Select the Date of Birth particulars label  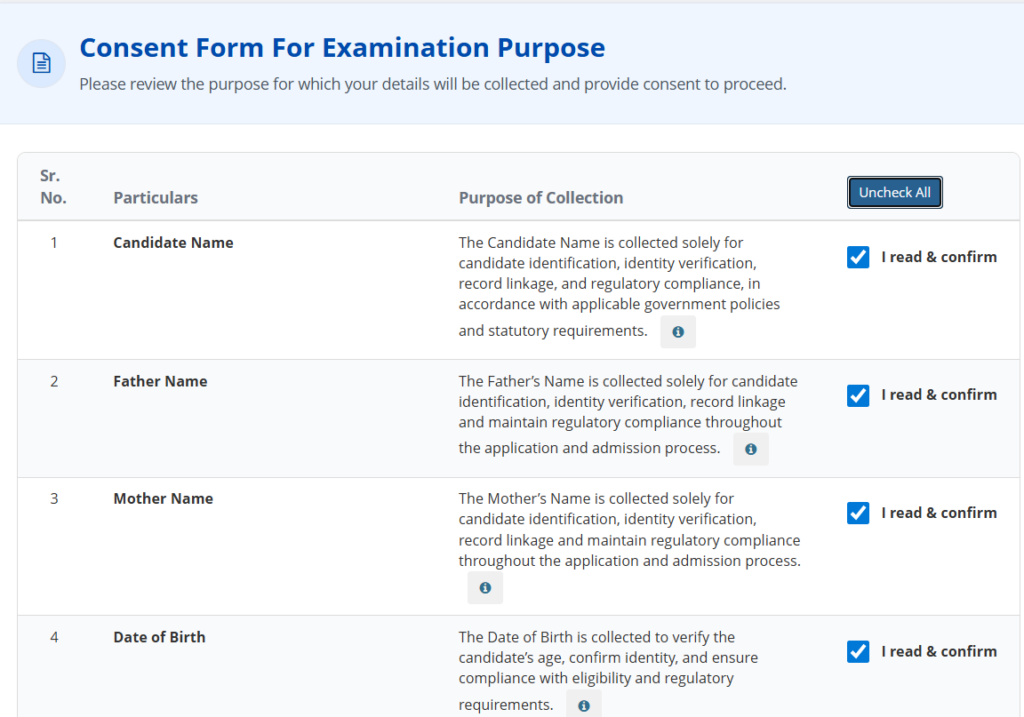pyautogui.click(x=159, y=637)
